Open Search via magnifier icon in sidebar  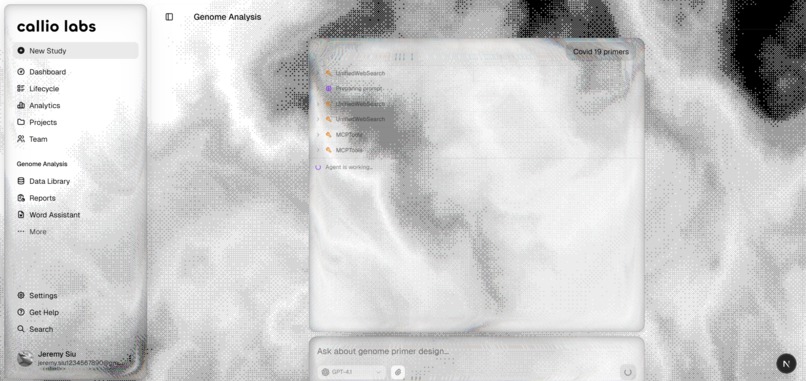[21, 329]
